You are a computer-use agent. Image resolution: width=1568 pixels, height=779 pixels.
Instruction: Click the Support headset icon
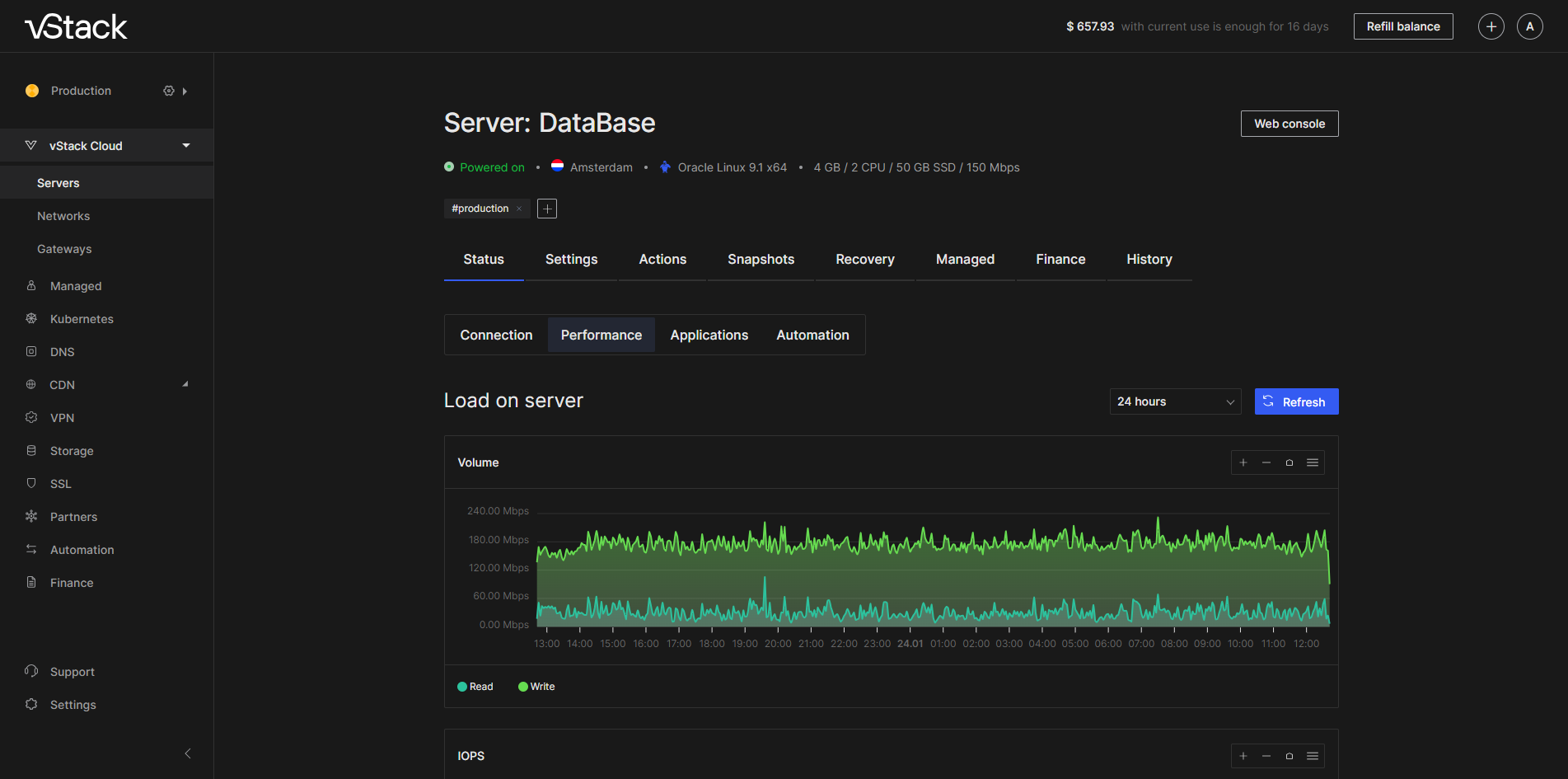point(31,671)
